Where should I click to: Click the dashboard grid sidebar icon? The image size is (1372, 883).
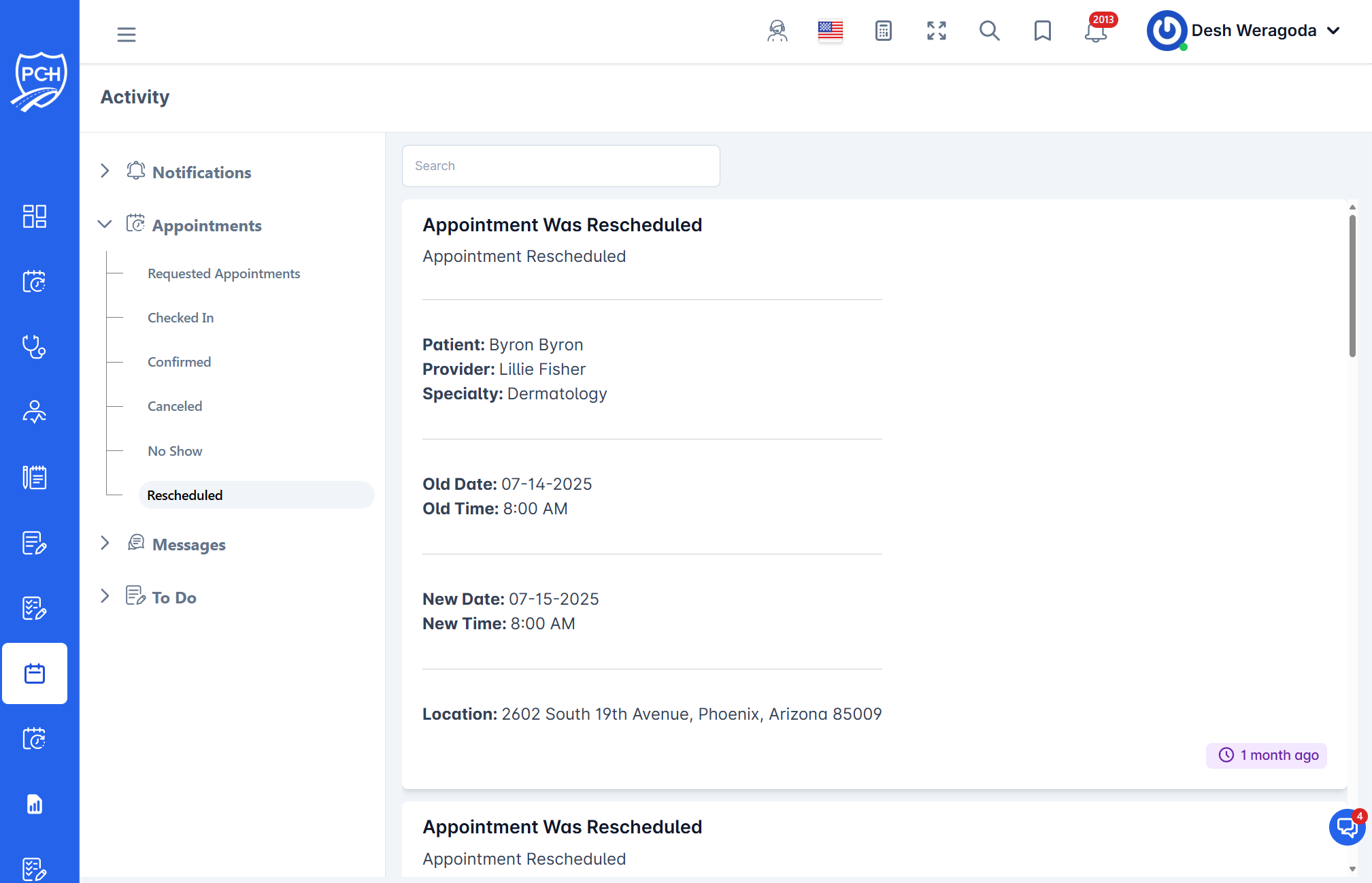tap(34, 216)
